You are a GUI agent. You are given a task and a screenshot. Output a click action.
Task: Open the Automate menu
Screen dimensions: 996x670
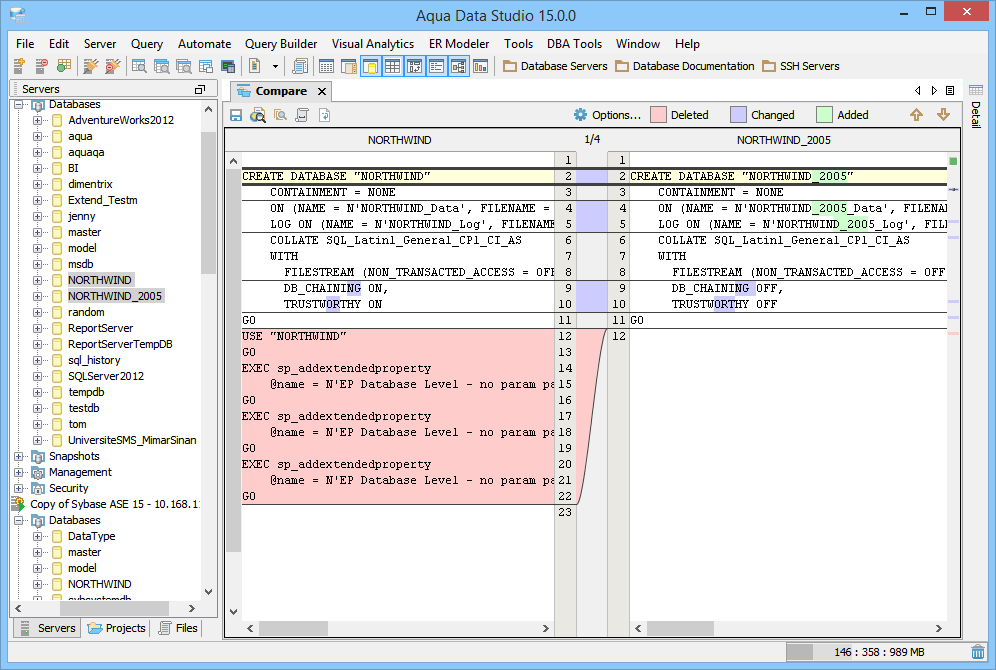click(205, 44)
